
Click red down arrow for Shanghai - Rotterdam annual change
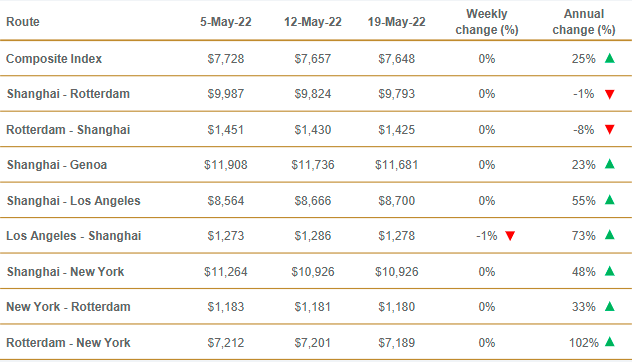click(x=610, y=94)
